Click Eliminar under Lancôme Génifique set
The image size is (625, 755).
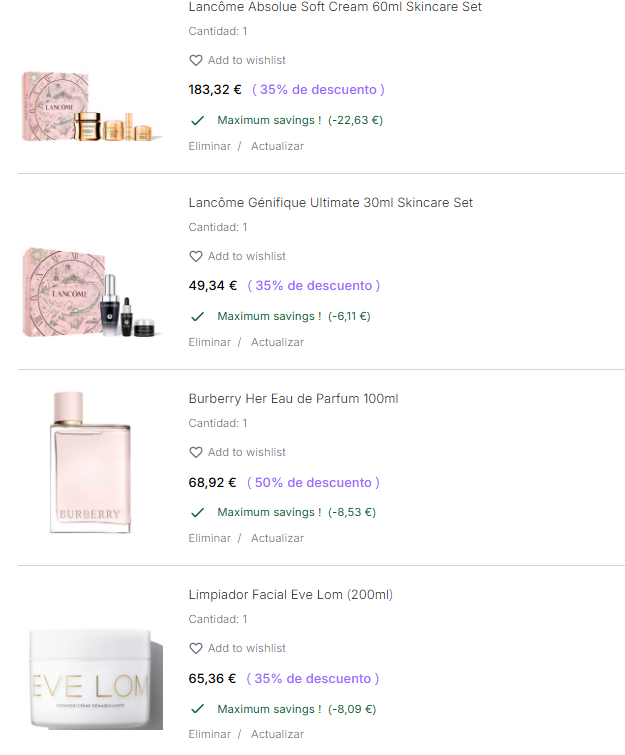210,342
